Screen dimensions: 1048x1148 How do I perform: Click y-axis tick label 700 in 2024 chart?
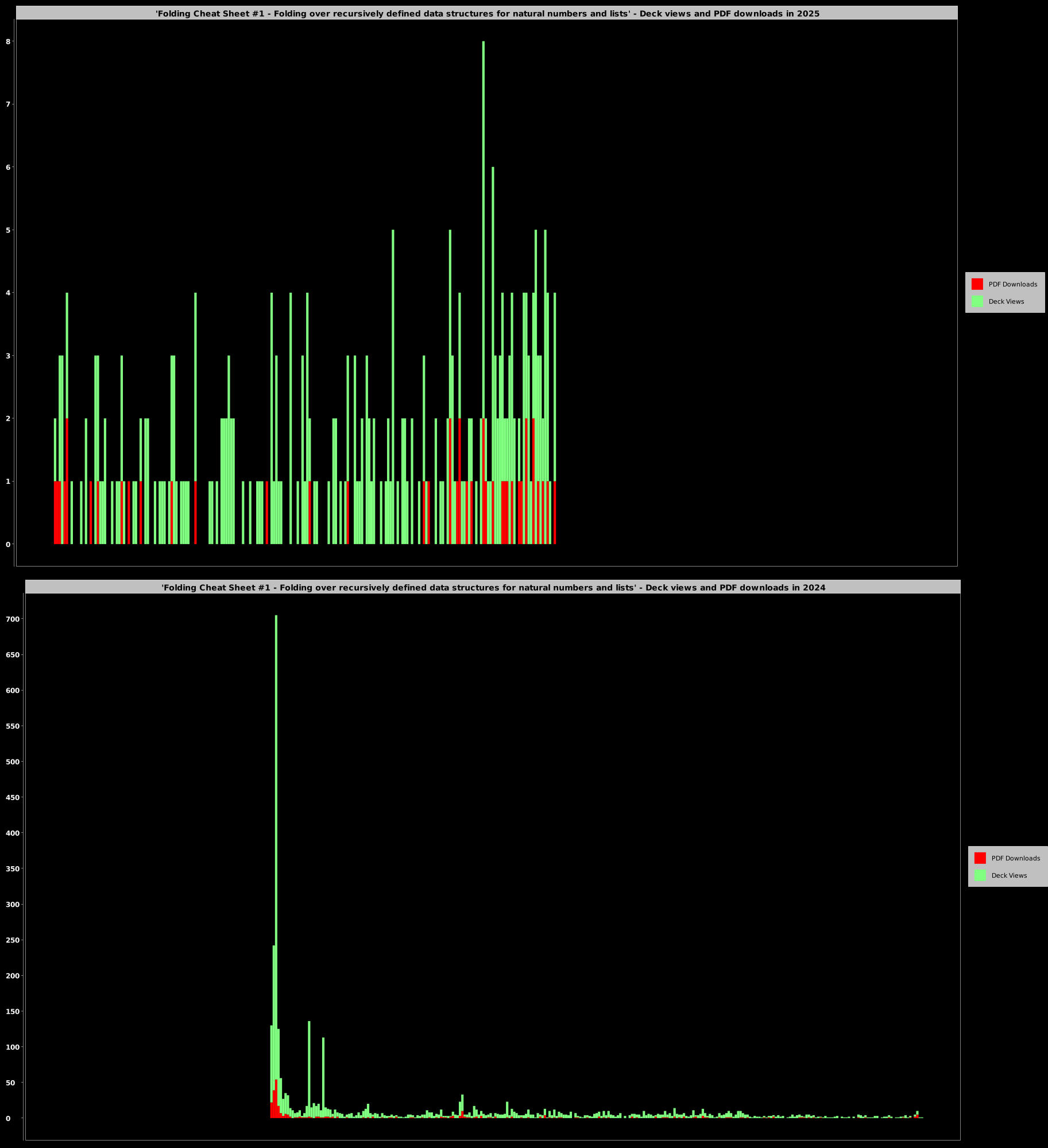tap(11, 619)
